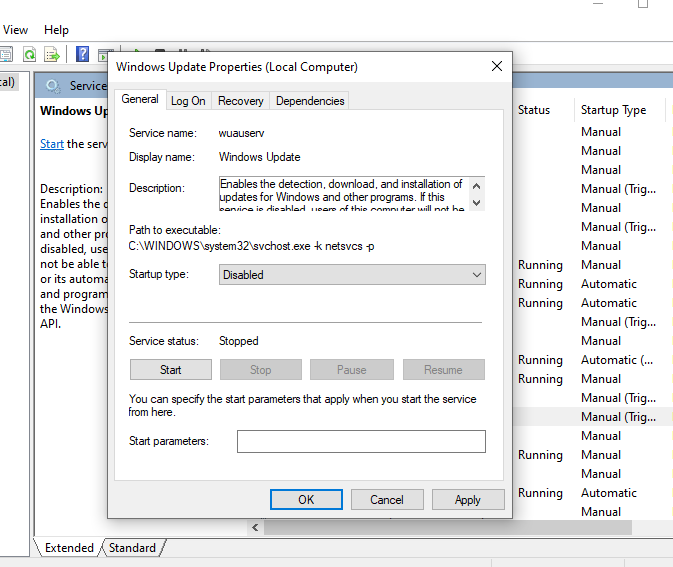Open the Startup type dropdown showing Disabled
Viewport: 673px width, 567px height.
tap(352, 275)
